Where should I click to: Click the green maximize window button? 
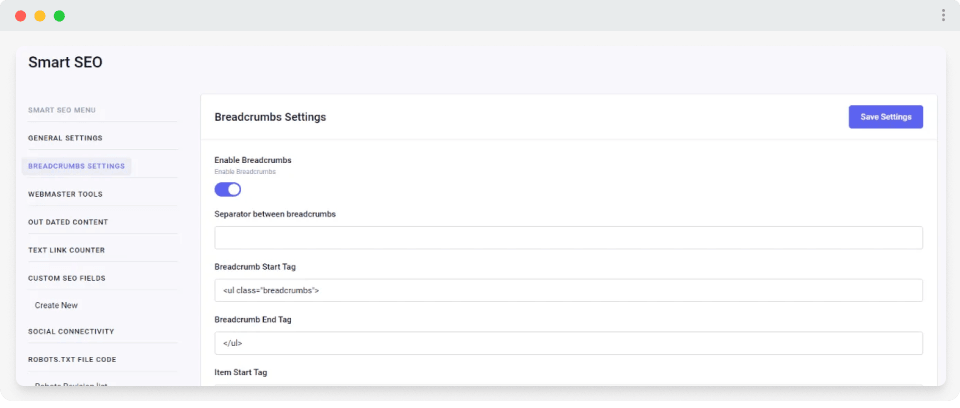coord(59,16)
